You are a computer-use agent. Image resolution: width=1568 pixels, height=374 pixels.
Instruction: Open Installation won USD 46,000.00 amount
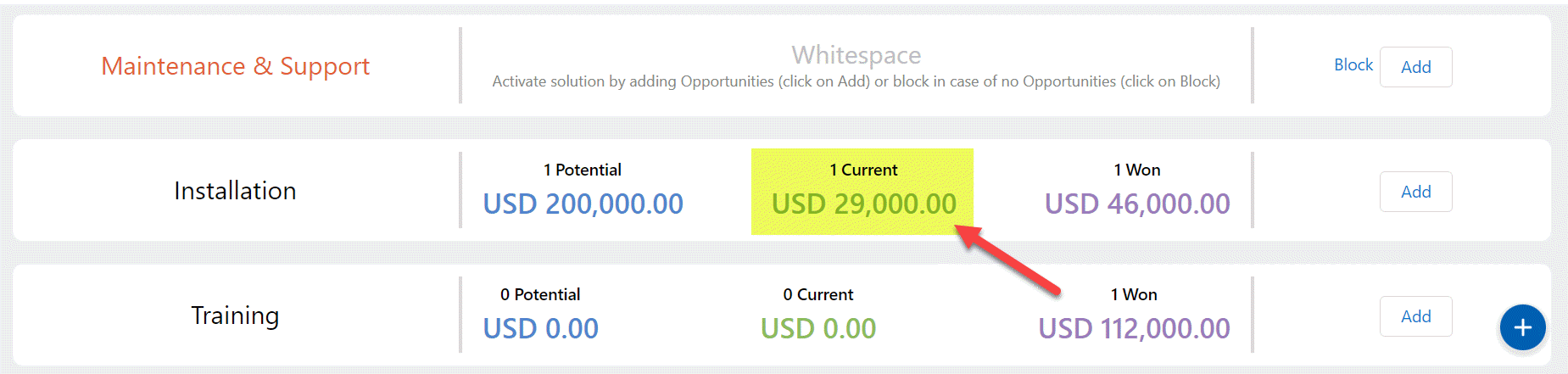click(1136, 204)
